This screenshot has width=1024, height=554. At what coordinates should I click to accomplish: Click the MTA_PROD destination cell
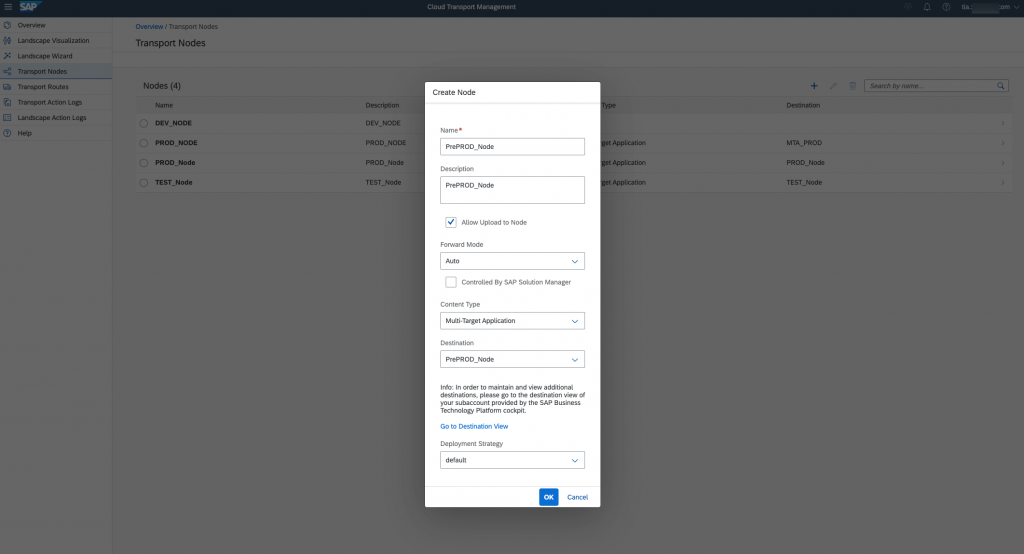[x=804, y=143]
